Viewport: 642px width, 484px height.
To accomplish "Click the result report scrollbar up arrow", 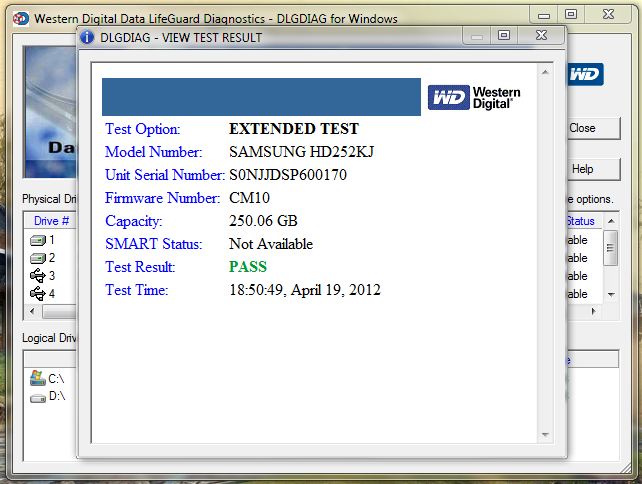I will [545, 72].
